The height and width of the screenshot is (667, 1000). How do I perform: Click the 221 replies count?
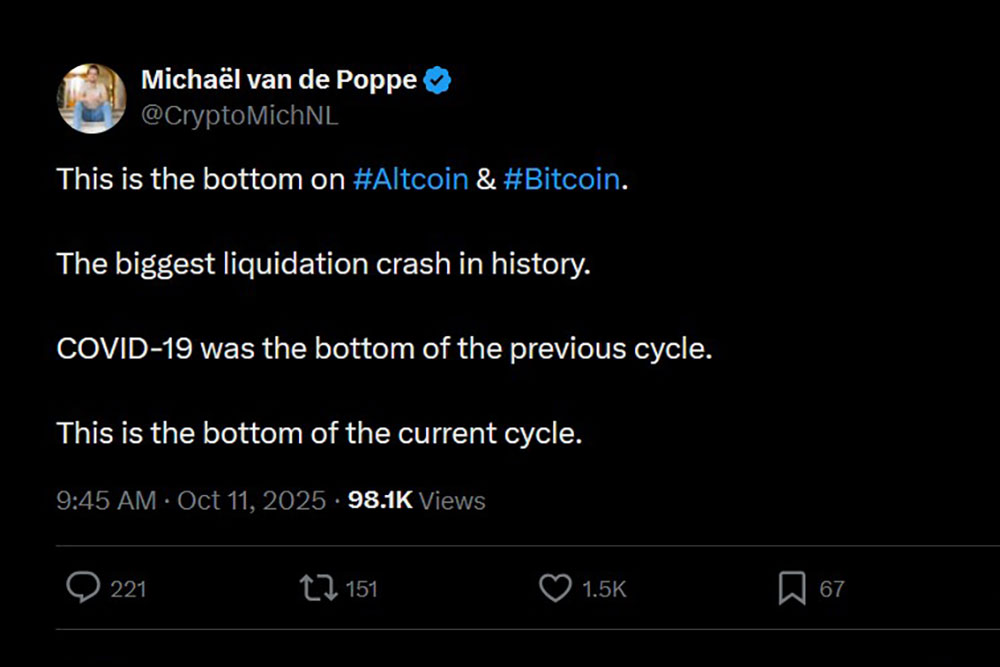[x=128, y=589]
